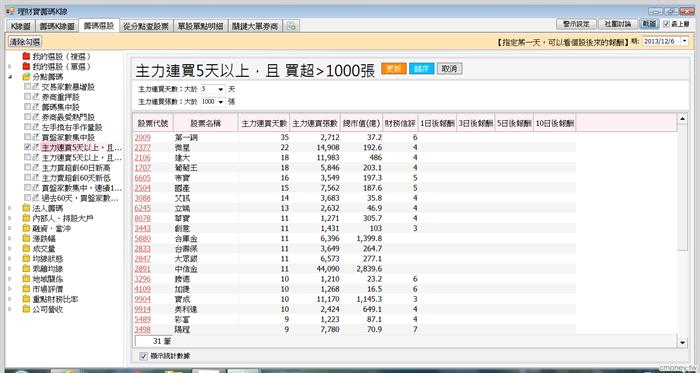Click the 截圖 screenshot button
700x373 pixels.
[649, 24]
